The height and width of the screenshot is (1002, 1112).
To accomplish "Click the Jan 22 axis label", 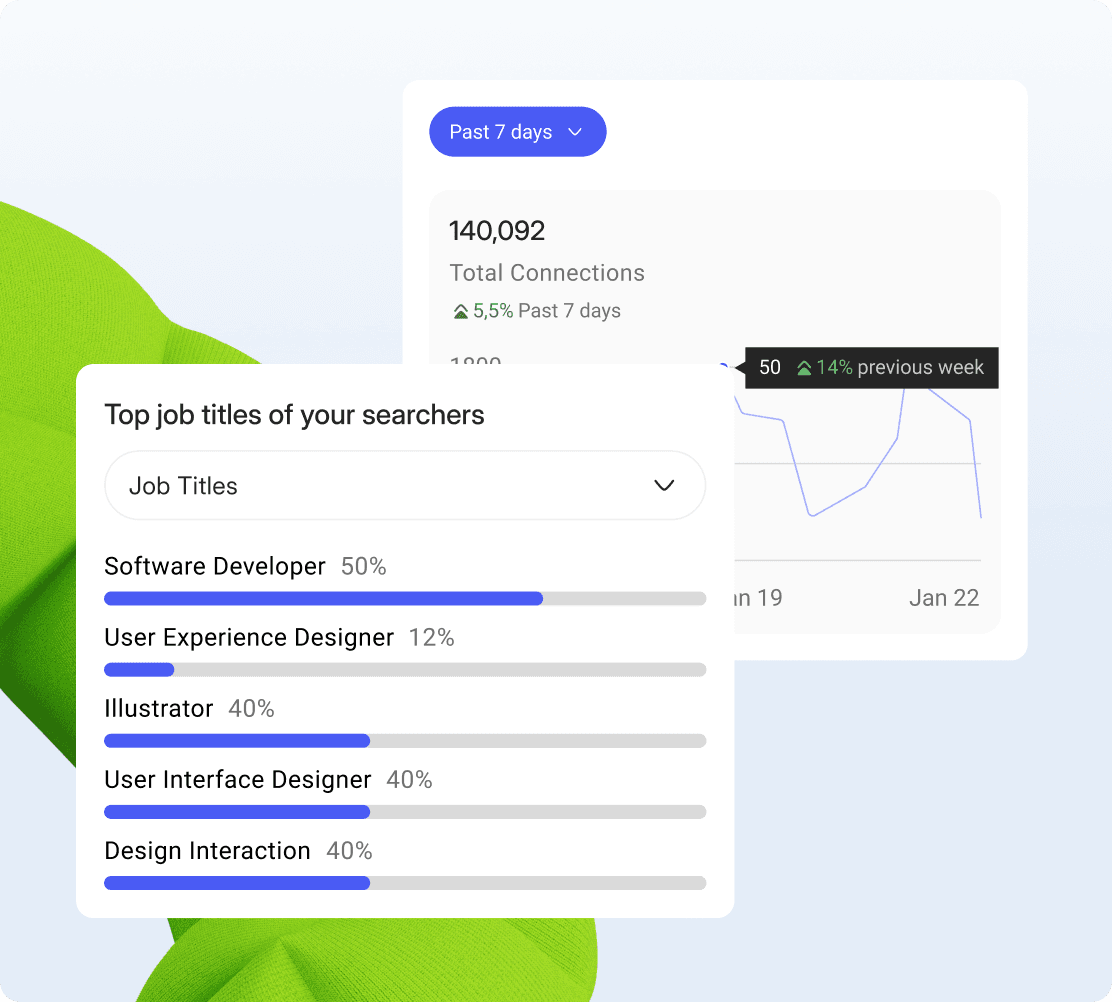I will click(x=944, y=597).
